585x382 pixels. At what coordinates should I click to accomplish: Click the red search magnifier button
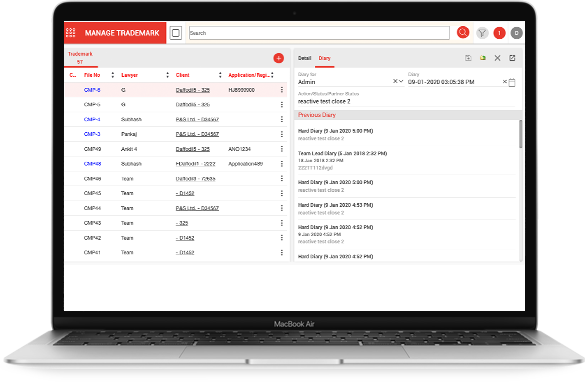point(463,32)
